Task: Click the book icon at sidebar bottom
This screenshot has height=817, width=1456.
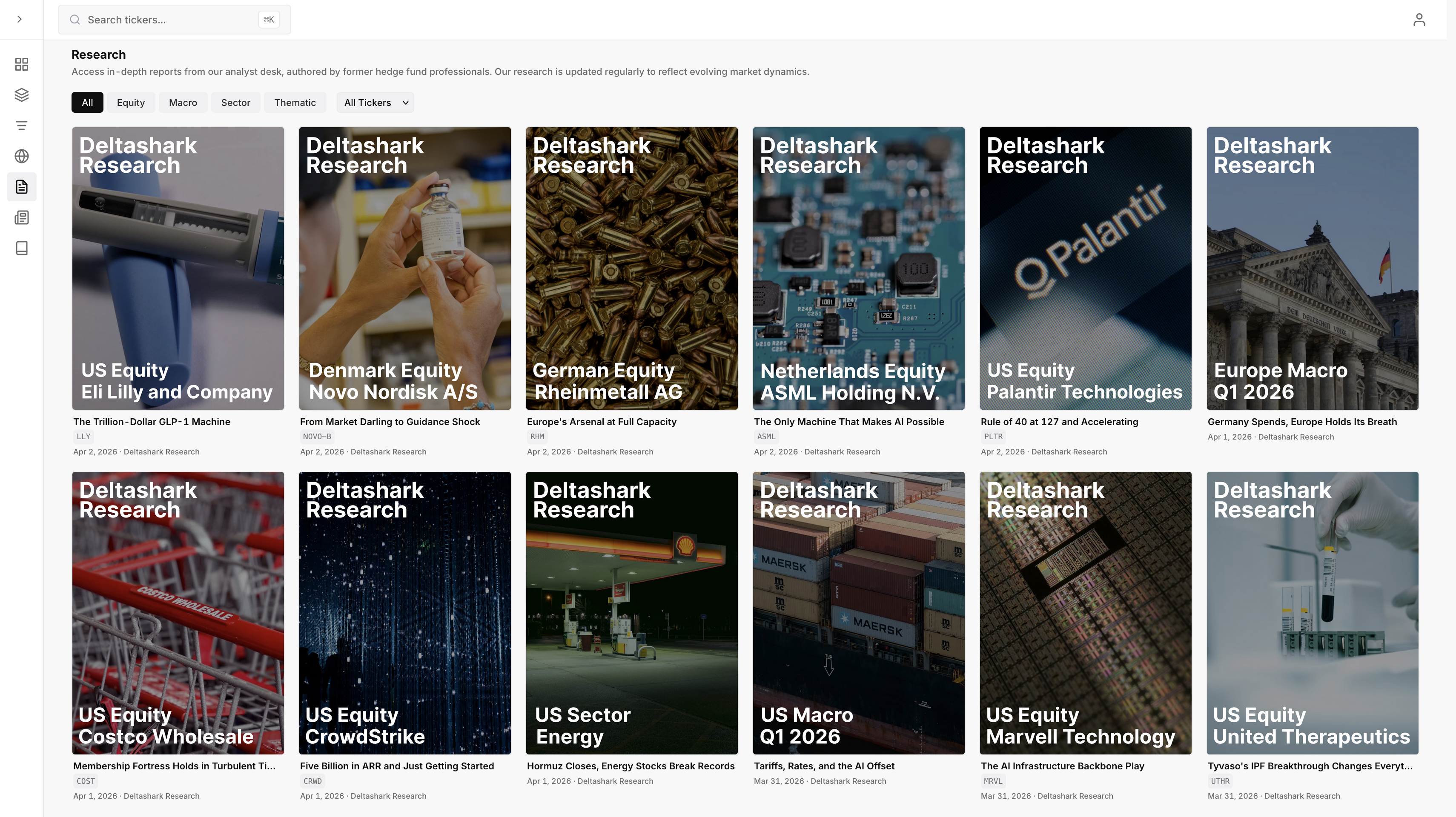Action: tap(21, 248)
